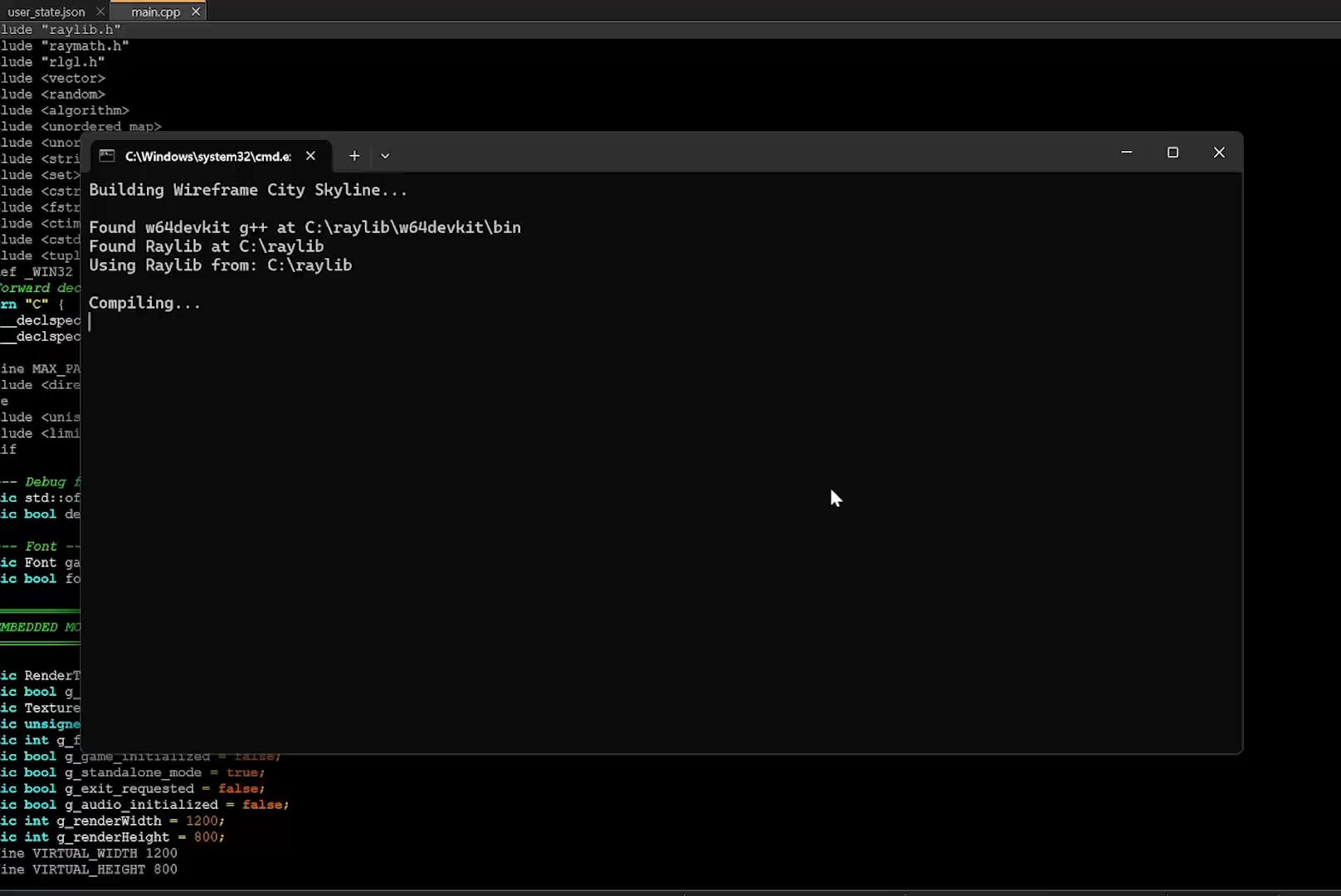Click the "Building Wireframe City Skyline..." output line
The width and height of the screenshot is (1341, 896).
[248, 190]
